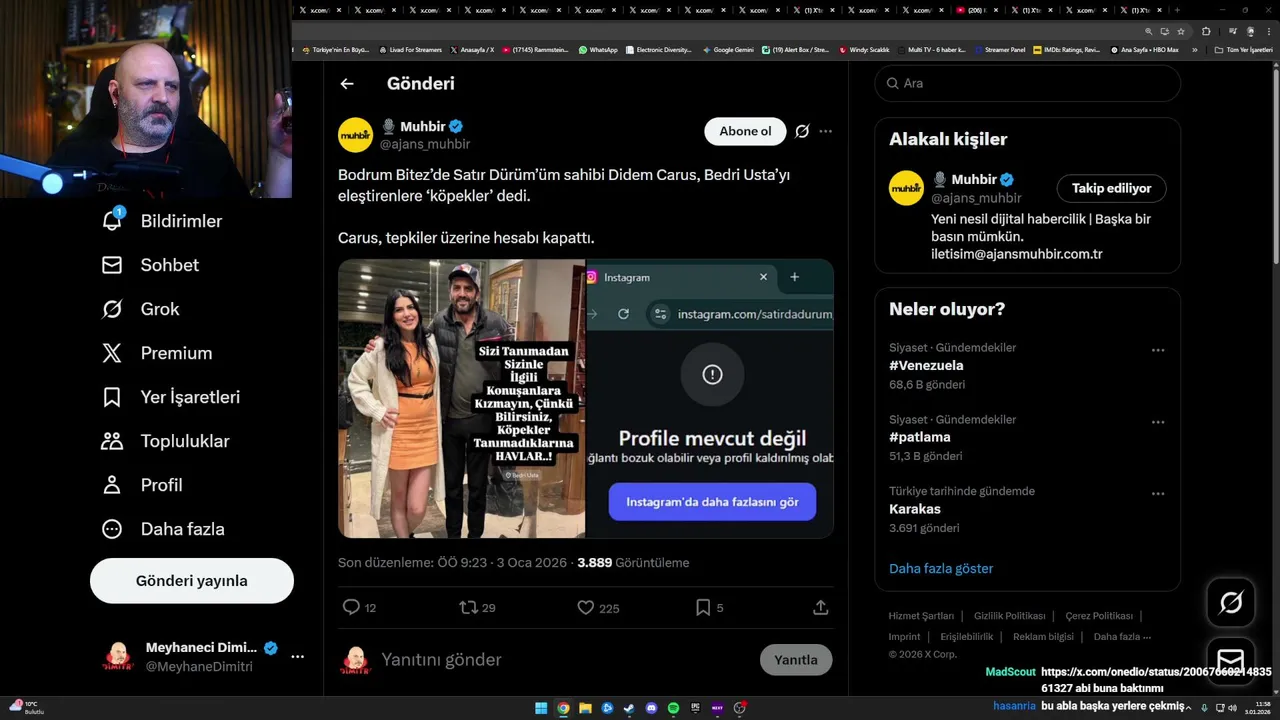Open Gizlilik Politikası footer link
The width and height of the screenshot is (1280, 720).
coord(1010,616)
